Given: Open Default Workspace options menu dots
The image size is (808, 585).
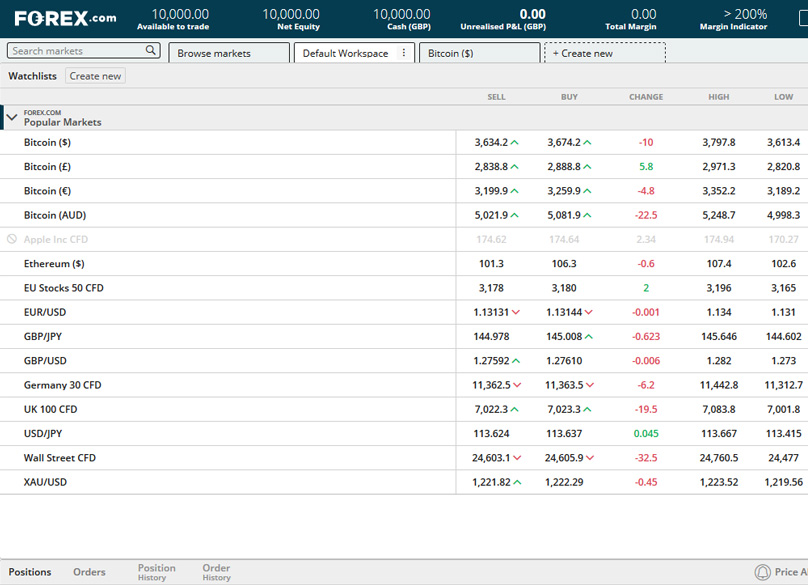Looking at the screenshot, I should pos(404,53).
